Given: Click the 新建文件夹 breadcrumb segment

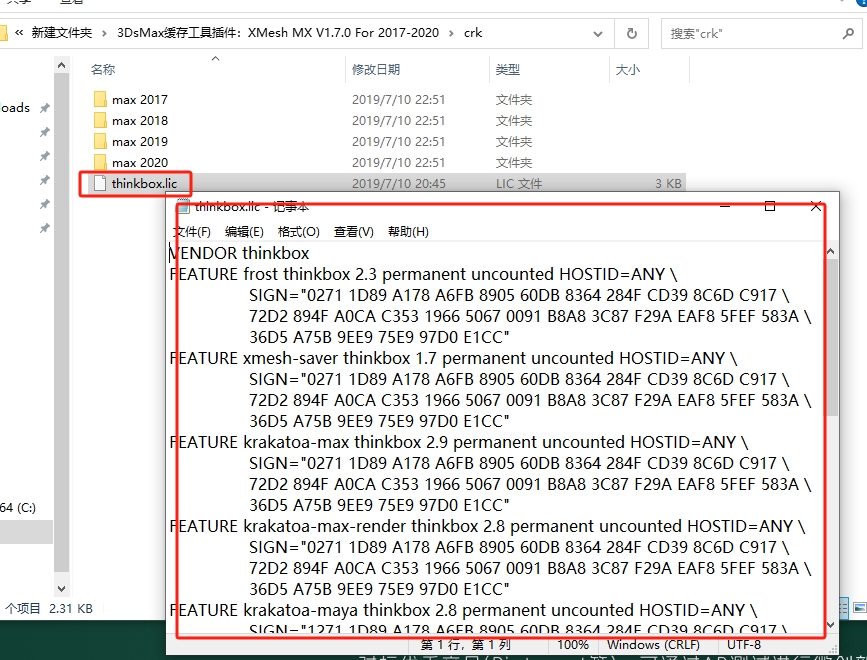Looking at the screenshot, I should pyautogui.click(x=61, y=33).
